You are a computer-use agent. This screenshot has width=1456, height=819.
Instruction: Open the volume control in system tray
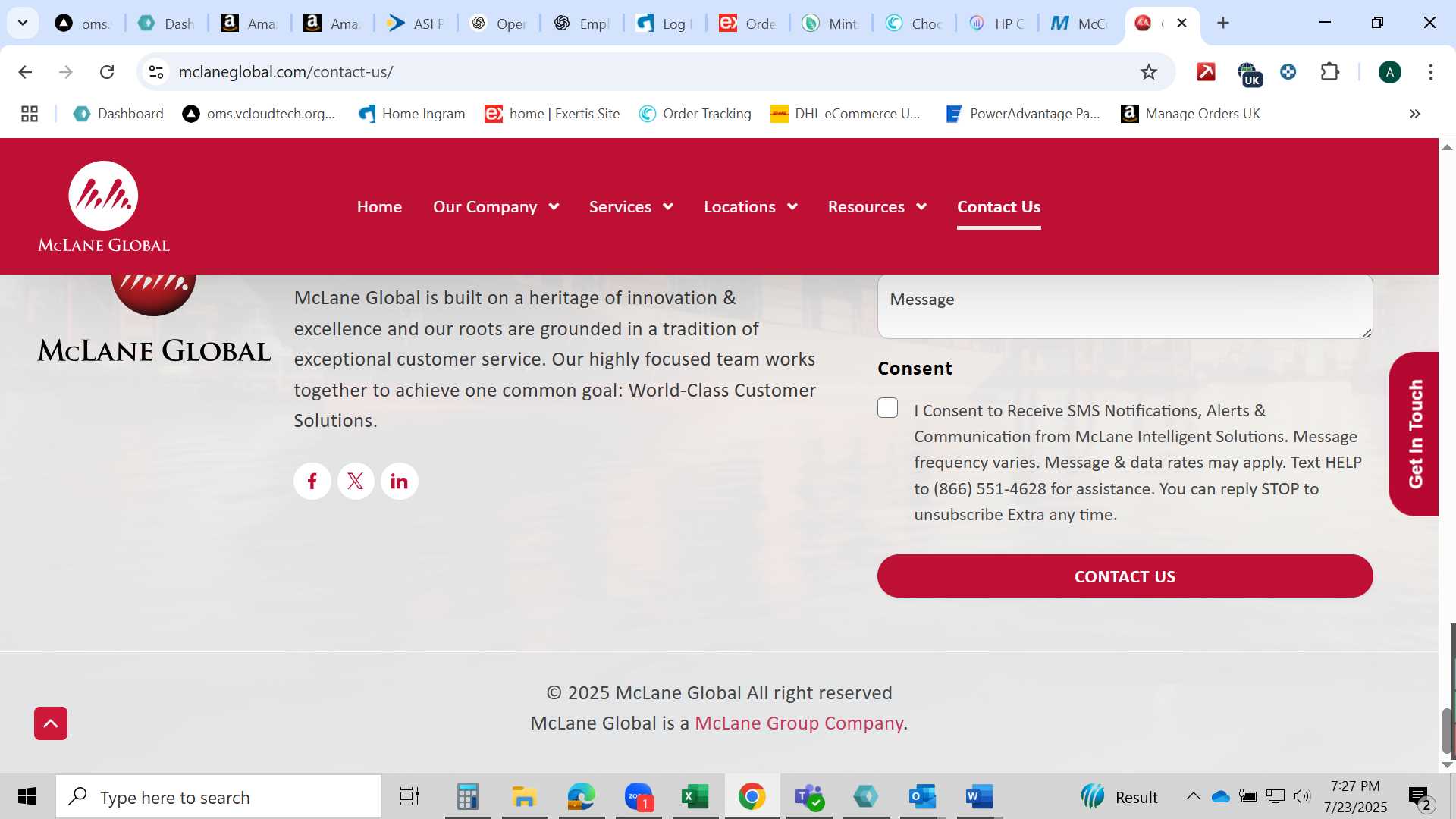pyautogui.click(x=1302, y=796)
